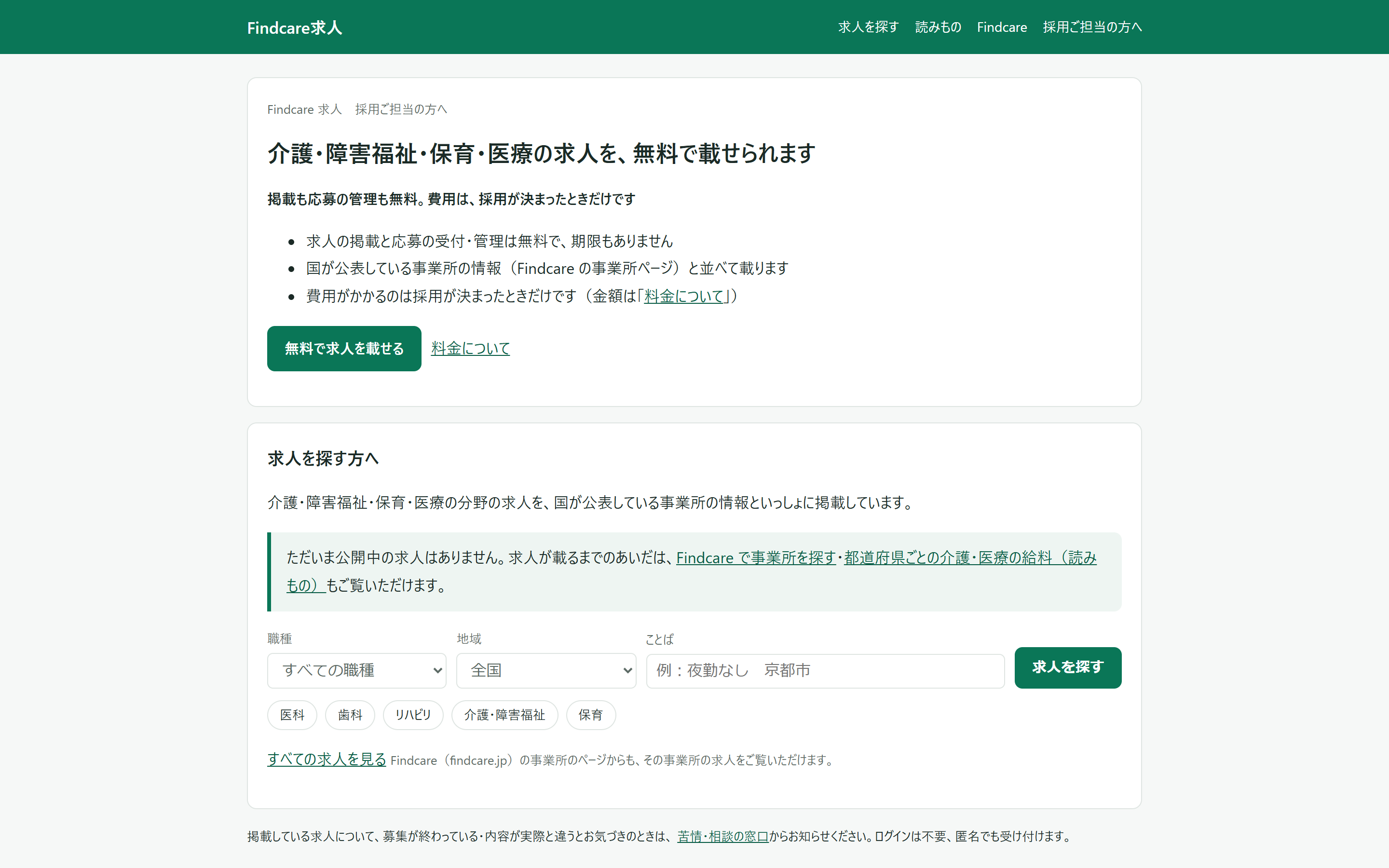Click bullet 求人の掲載と応募の受付・管理は無料で

click(x=490, y=241)
